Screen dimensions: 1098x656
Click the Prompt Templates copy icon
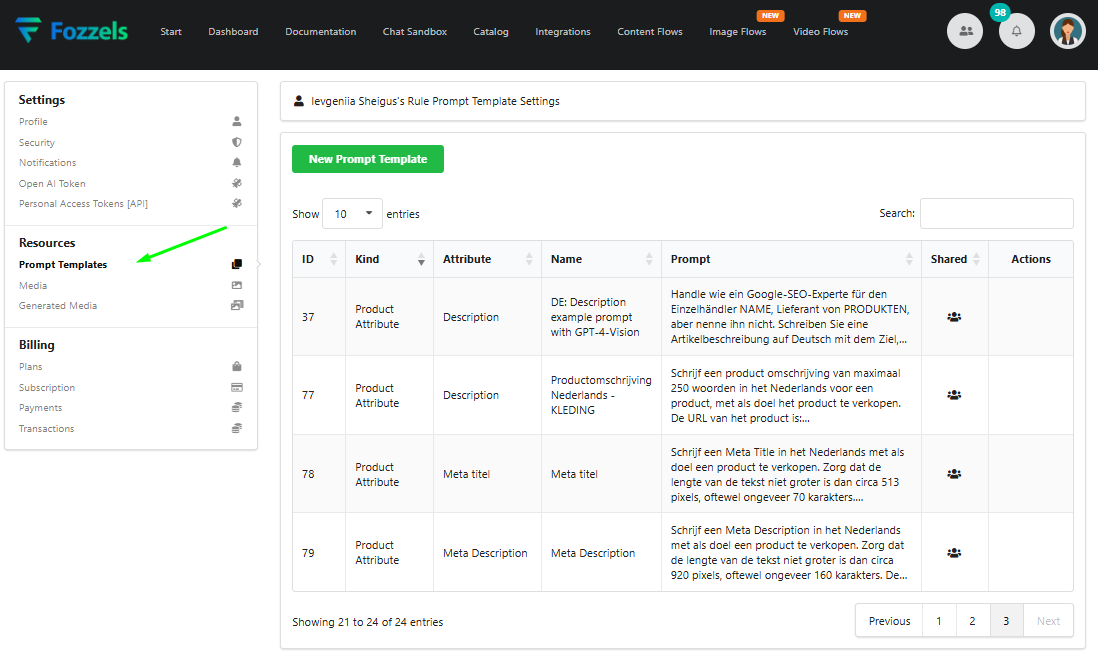pyautogui.click(x=237, y=265)
